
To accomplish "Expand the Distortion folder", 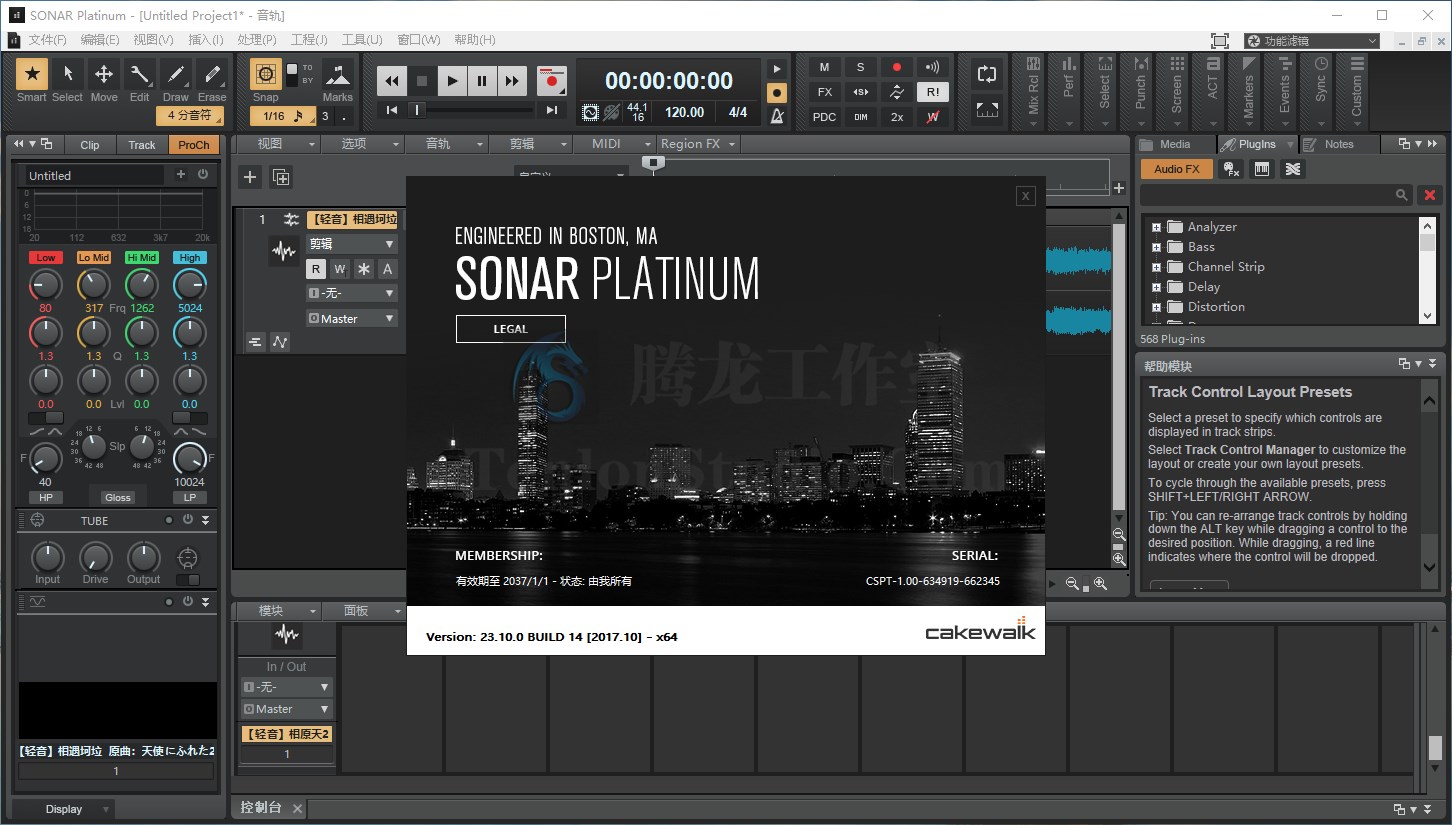I will (1156, 307).
